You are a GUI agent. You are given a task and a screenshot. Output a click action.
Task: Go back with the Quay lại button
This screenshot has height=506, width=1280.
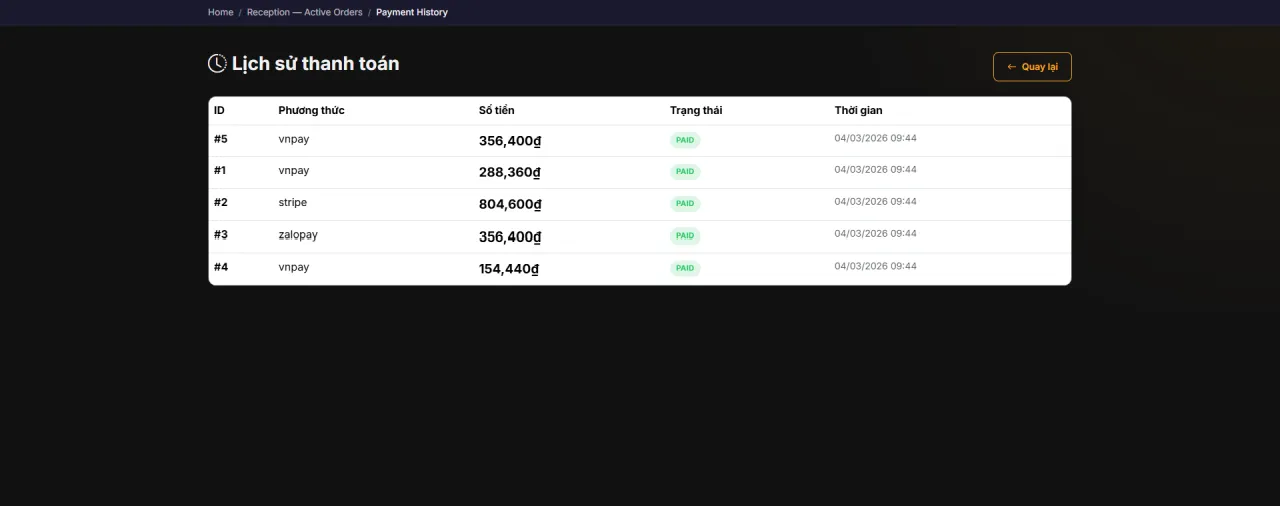[x=1032, y=67]
